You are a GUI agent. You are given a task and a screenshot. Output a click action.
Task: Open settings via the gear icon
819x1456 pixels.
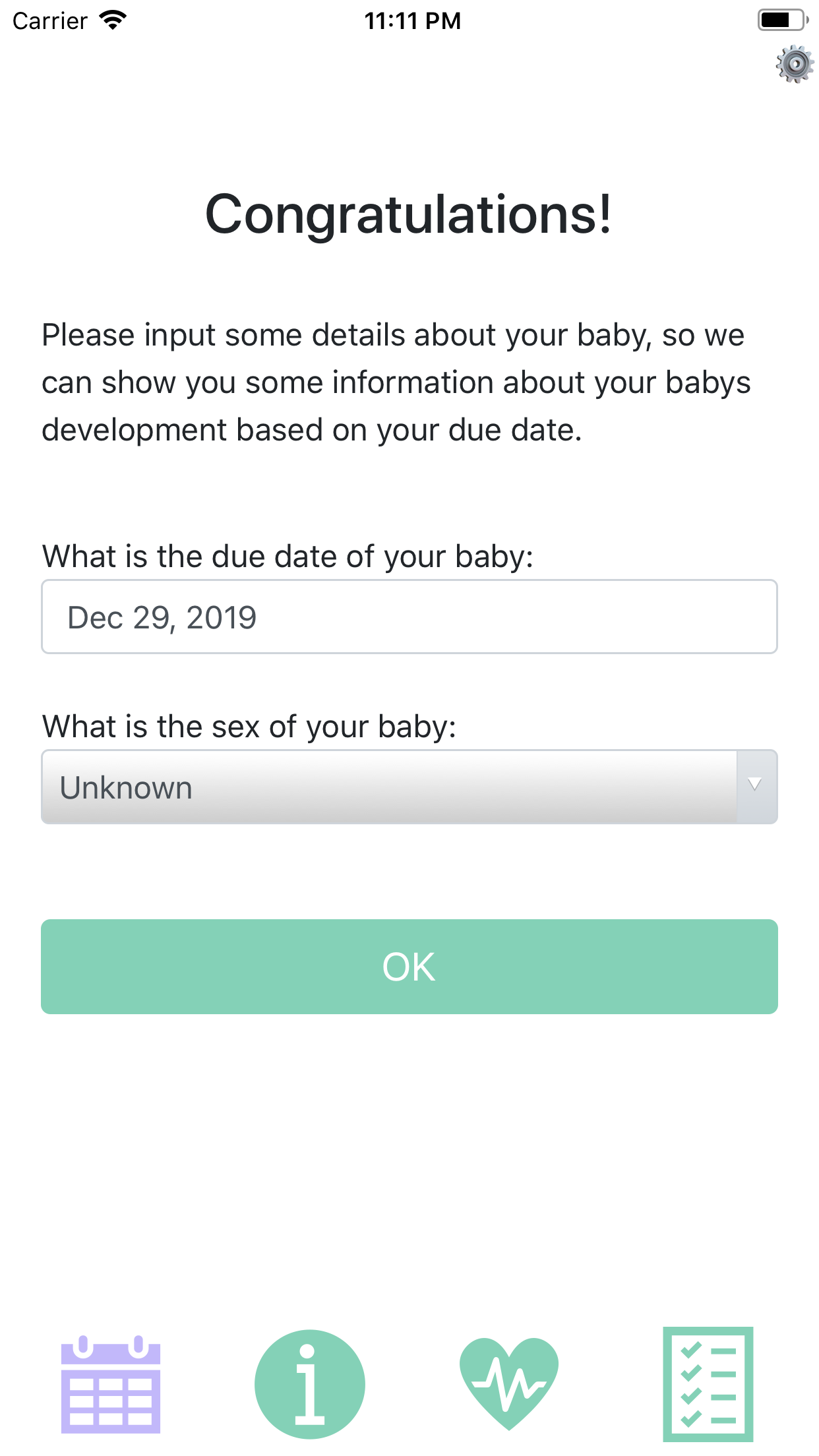click(795, 65)
